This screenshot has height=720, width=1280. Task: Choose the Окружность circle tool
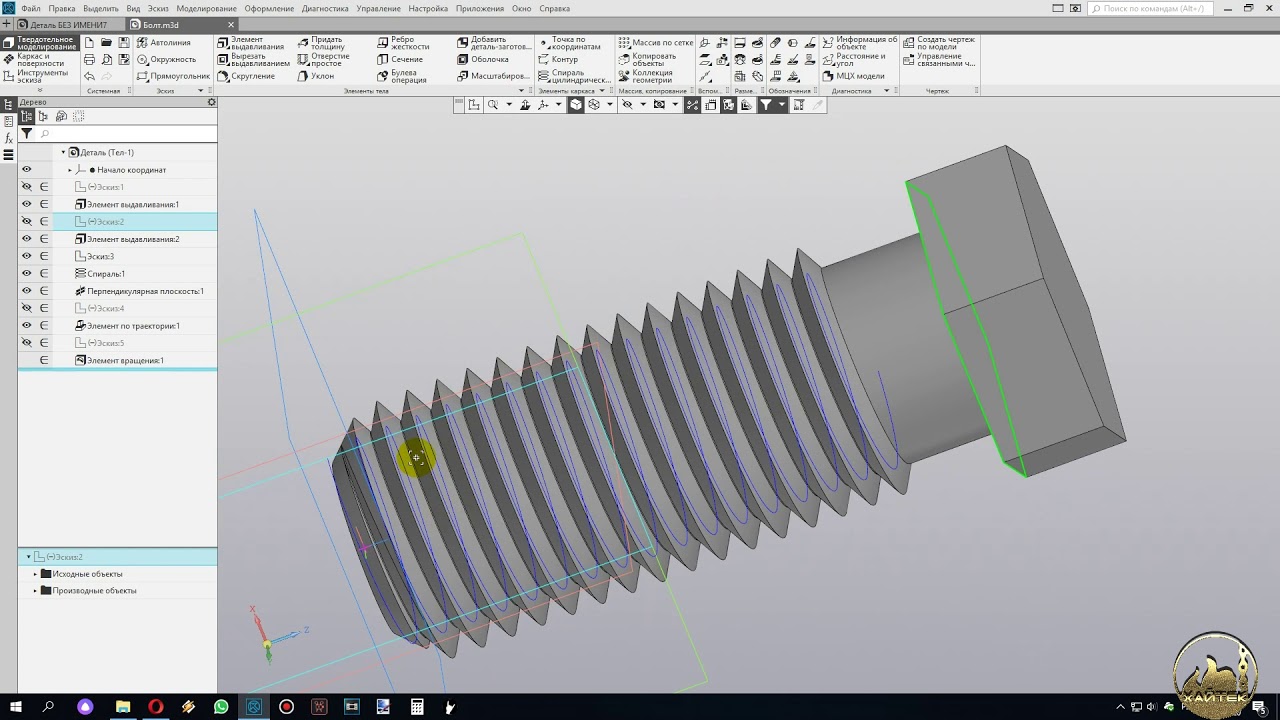pyautogui.click(x=167, y=59)
